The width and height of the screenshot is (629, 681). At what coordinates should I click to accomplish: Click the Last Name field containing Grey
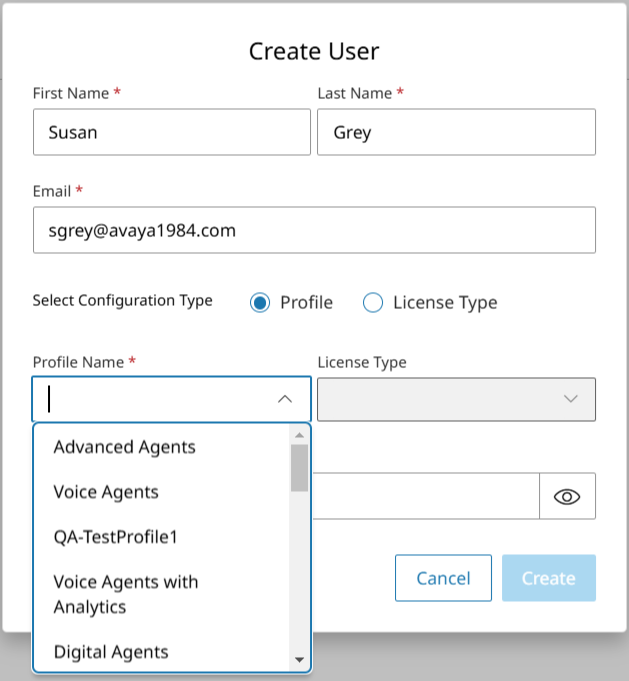(x=456, y=132)
